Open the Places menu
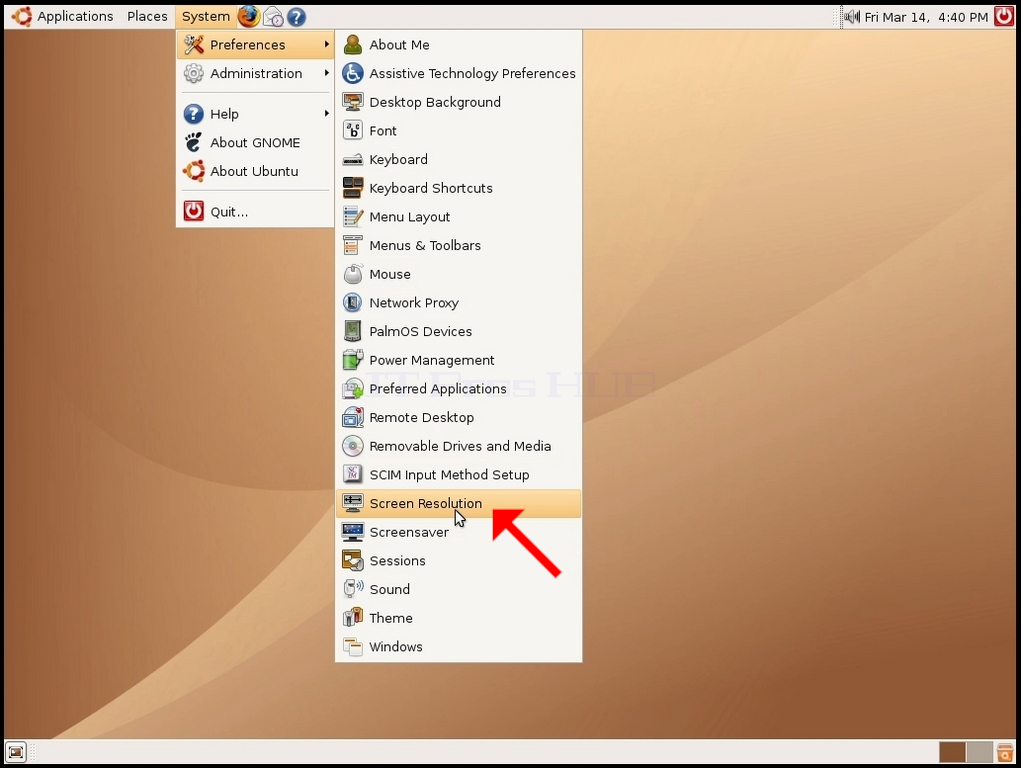The image size is (1021, 768). [147, 16]
